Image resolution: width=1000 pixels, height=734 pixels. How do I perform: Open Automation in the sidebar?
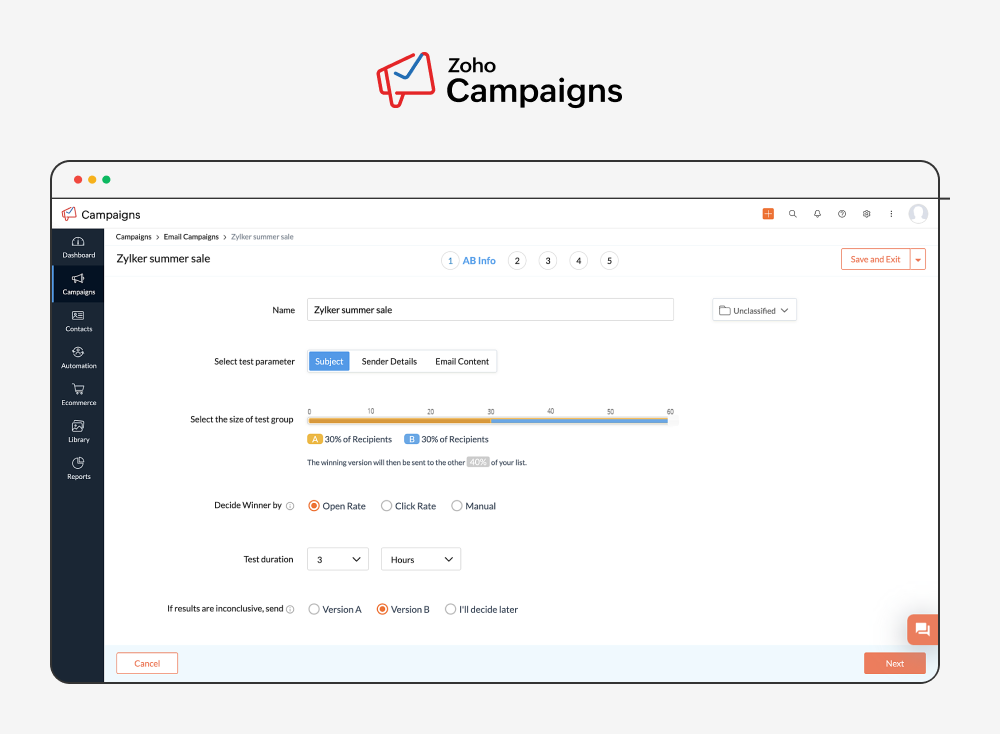(x=78, y=357)
